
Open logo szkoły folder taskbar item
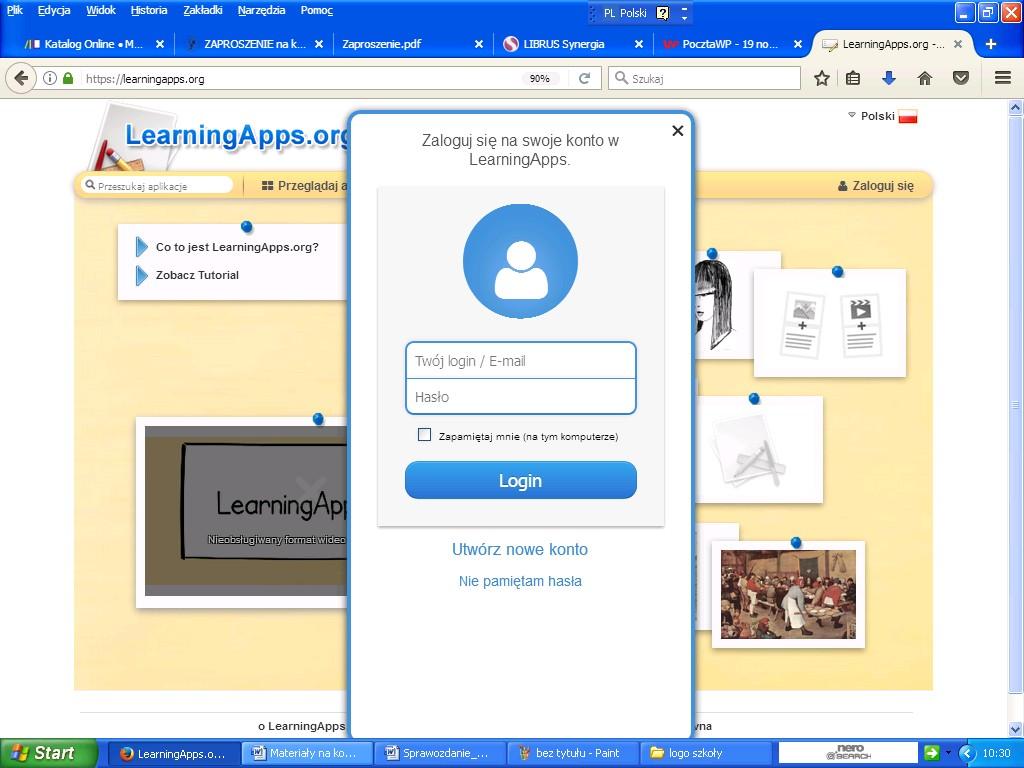pos(705,753)
